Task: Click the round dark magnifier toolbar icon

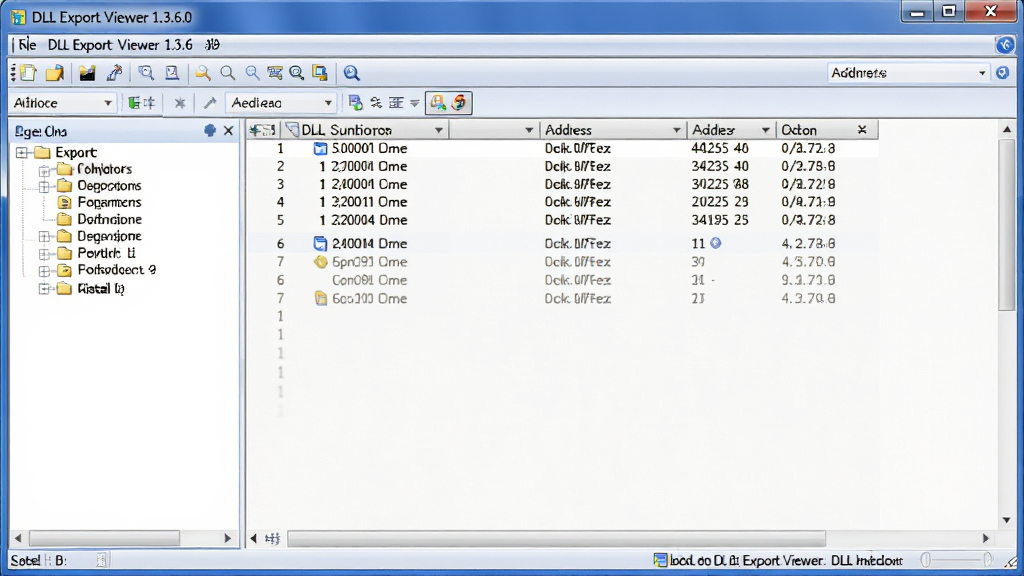Action: [296, 72]
